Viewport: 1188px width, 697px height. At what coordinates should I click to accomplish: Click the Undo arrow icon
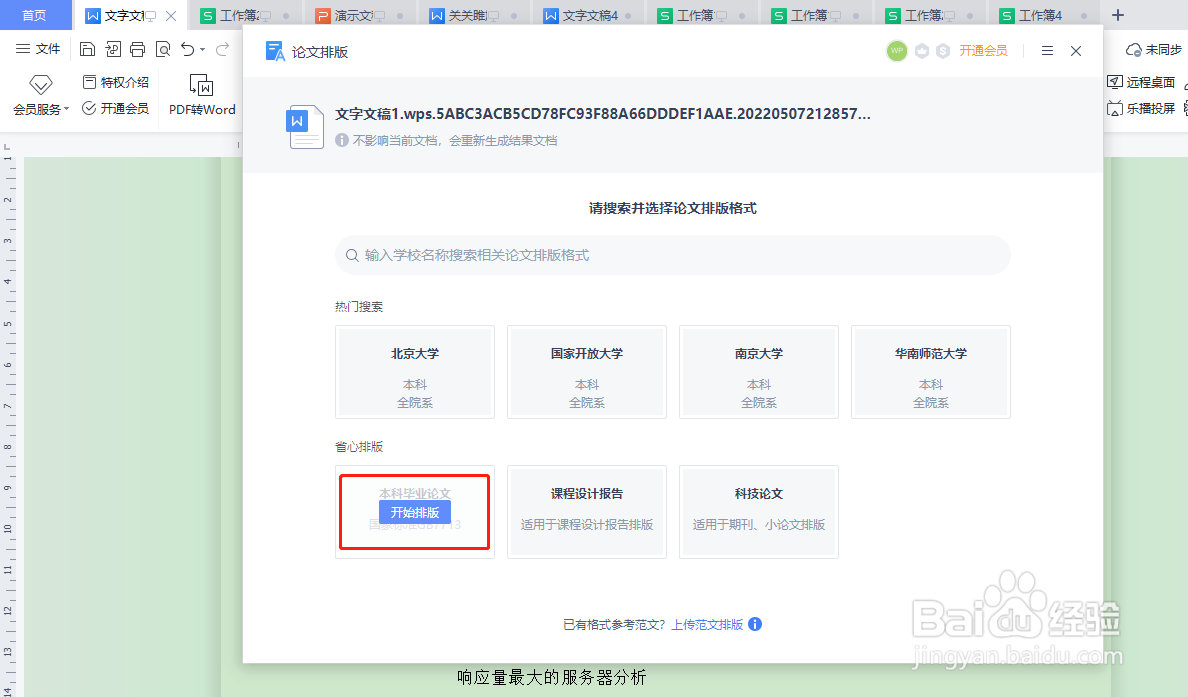188,49
